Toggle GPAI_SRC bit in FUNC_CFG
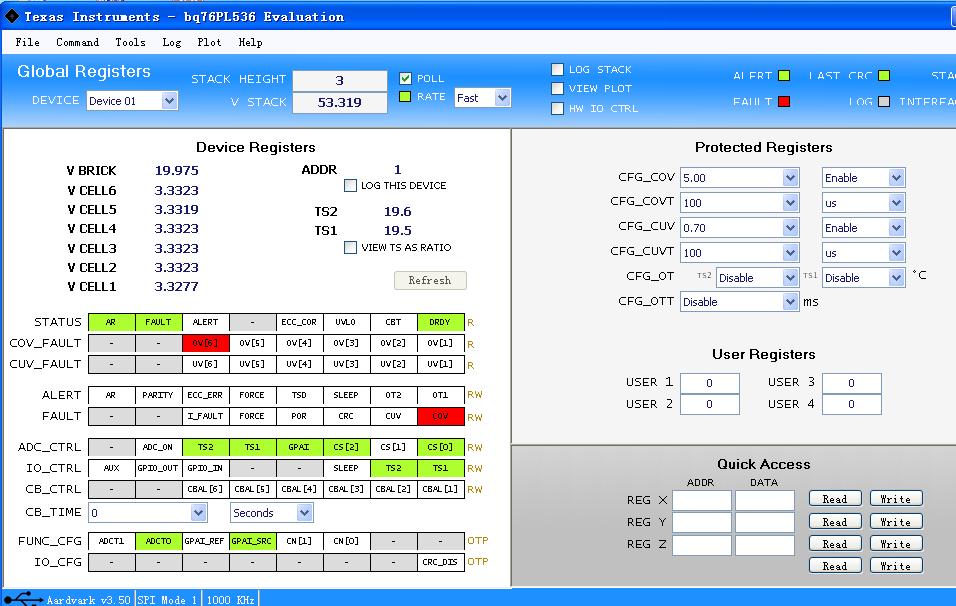 tap(252, 541)
